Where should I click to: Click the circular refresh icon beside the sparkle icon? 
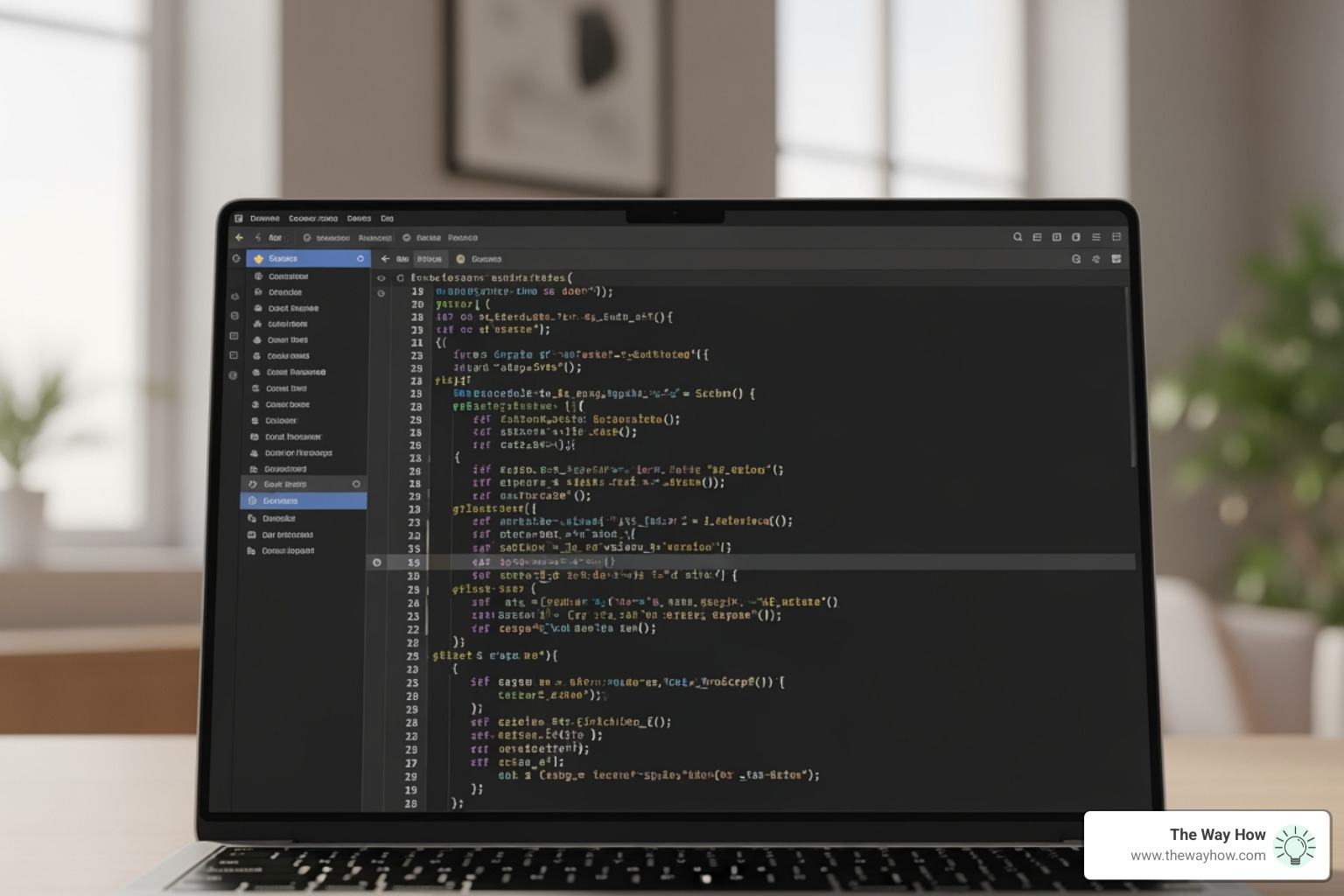click(x=1075, y=259)
